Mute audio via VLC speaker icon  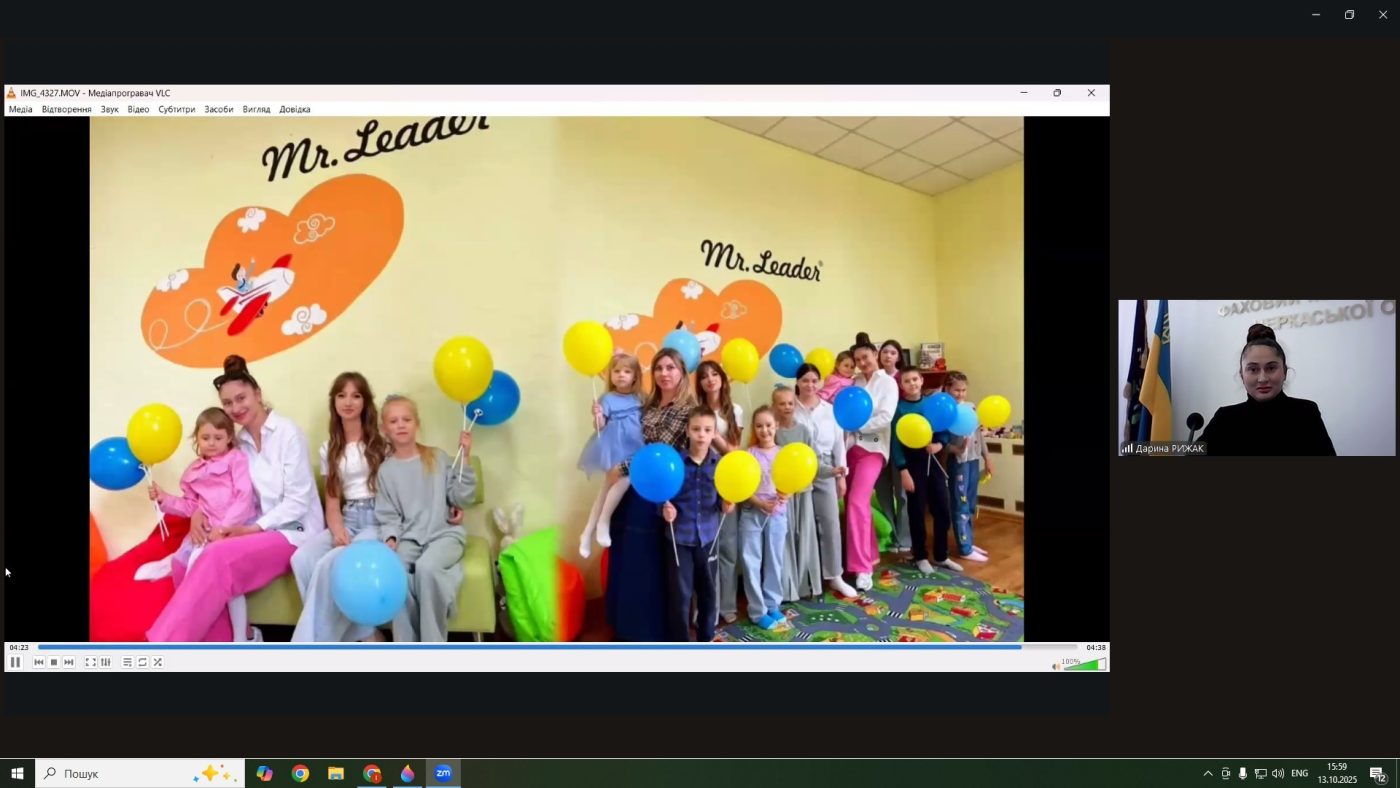[x=1056, y=666]
